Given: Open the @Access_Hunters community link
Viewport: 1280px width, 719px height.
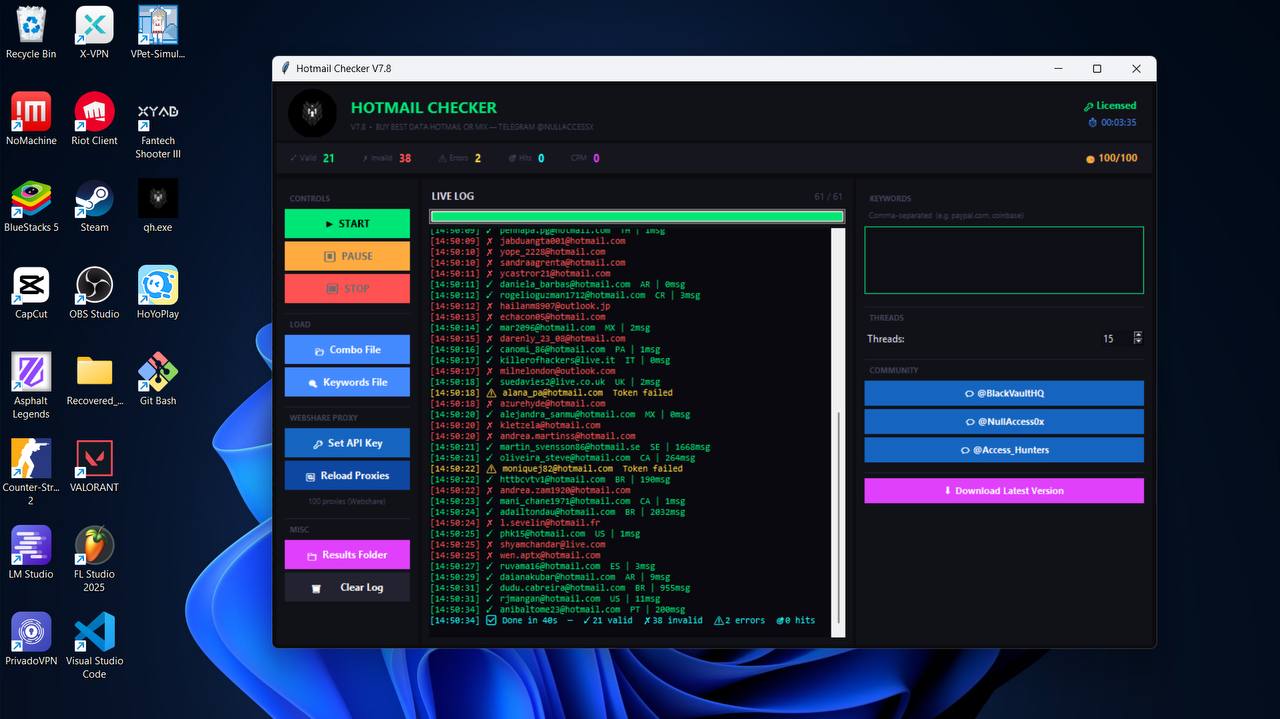Looking at the screenshot, I should point(1004,450).
